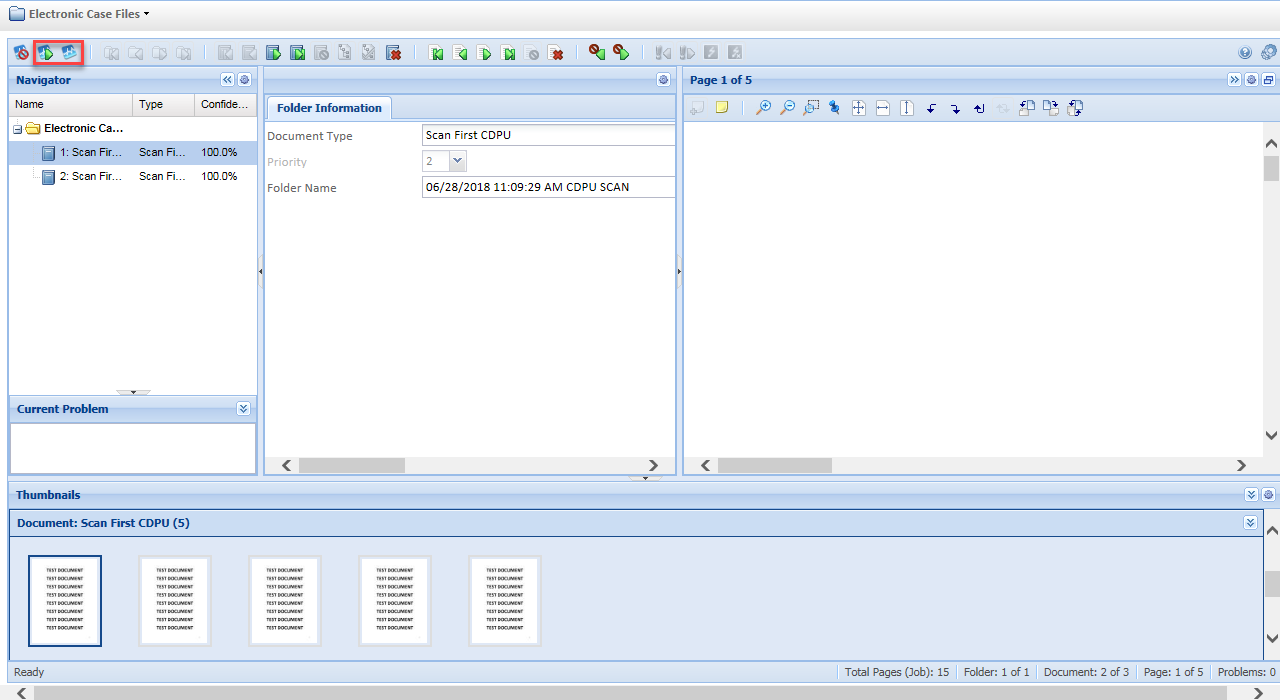1280x700 pixels.
Task: Fit page to width in viewer
Action: point(882,108)
